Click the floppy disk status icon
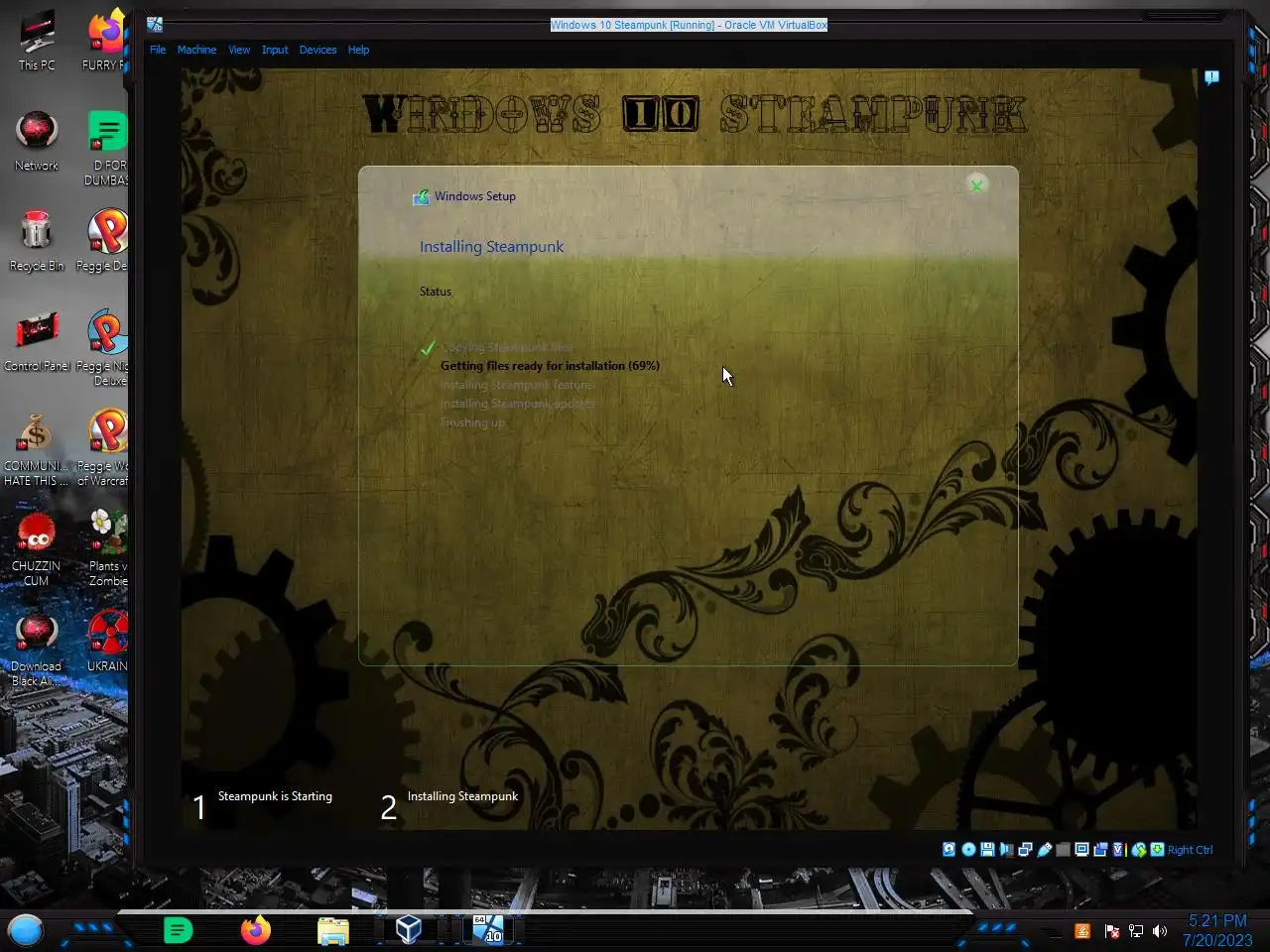1270x952 pixels. point(987,850)
